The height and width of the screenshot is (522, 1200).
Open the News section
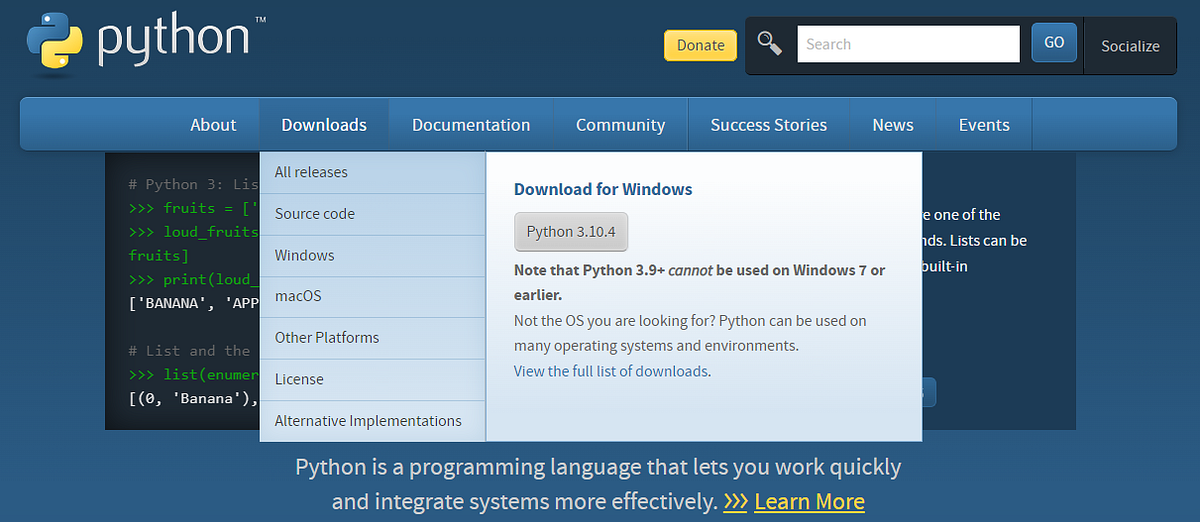point(892,125)
